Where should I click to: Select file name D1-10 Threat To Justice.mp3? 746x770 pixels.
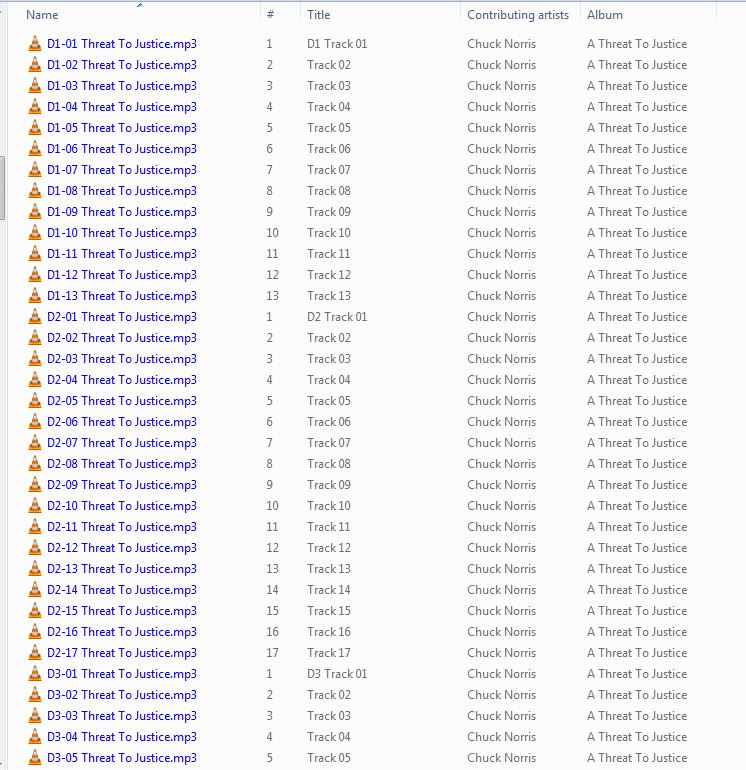click(122, 233)
